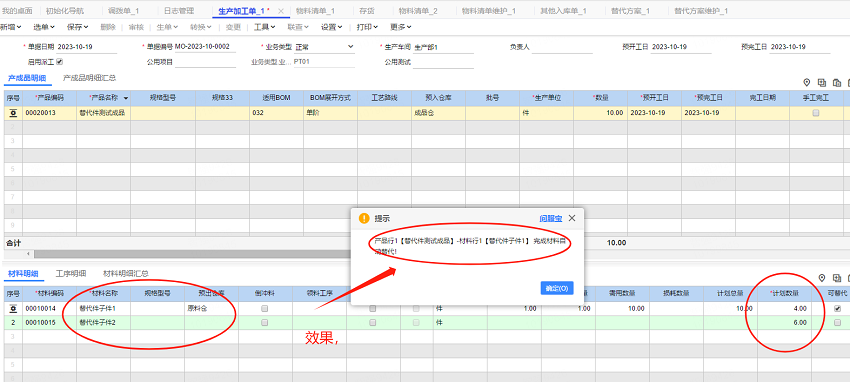This screenshot has height=382, width=850.
Task: Click the 产品名称 column dropdown arrow
Action: pos(126,98)
